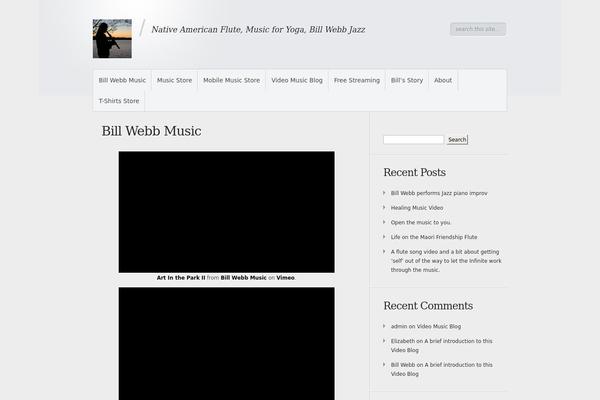Click the 'Bill Webb Music' page heading
This screenshot has height=400, width=600.
tap(152, 131)
